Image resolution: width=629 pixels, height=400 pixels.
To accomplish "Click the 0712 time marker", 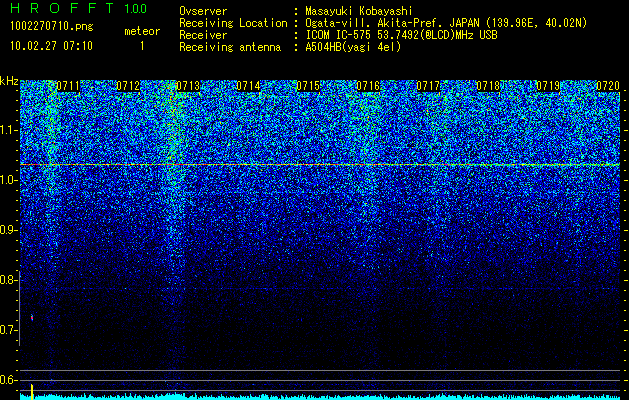I will coord(128,86).
